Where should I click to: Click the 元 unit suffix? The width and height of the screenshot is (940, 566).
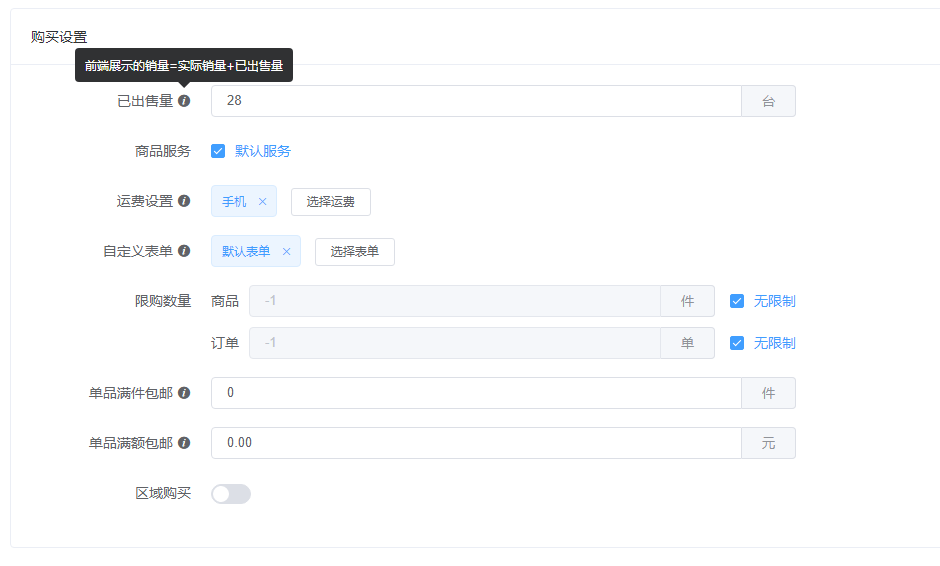coord(769,442)
